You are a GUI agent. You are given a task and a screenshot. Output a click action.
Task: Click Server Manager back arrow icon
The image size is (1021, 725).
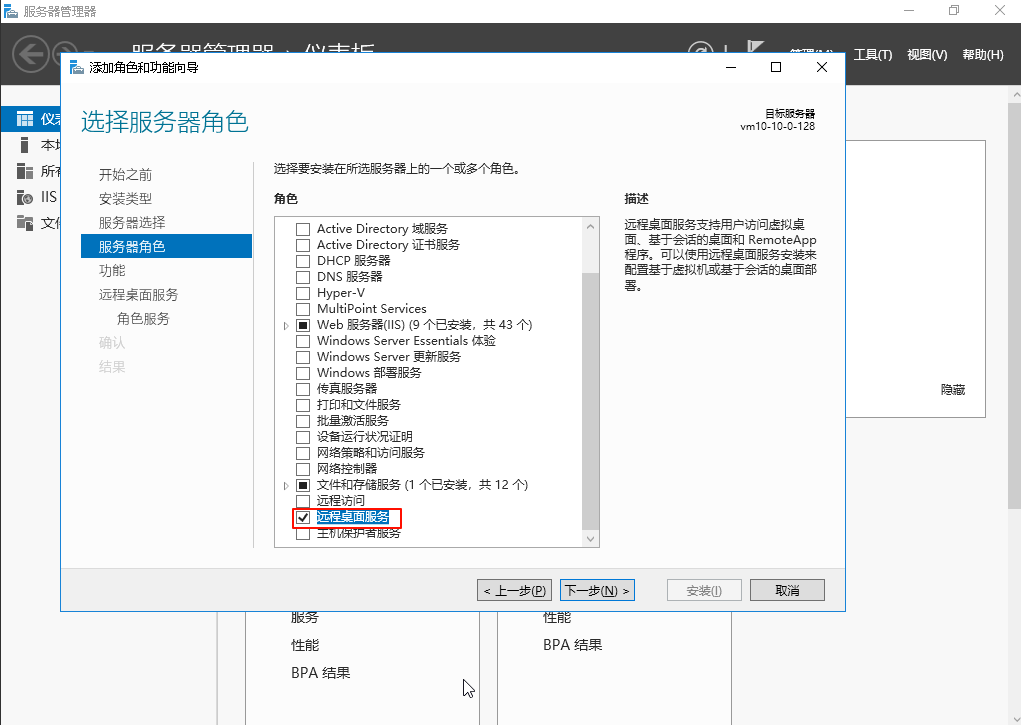pos(31,53)
